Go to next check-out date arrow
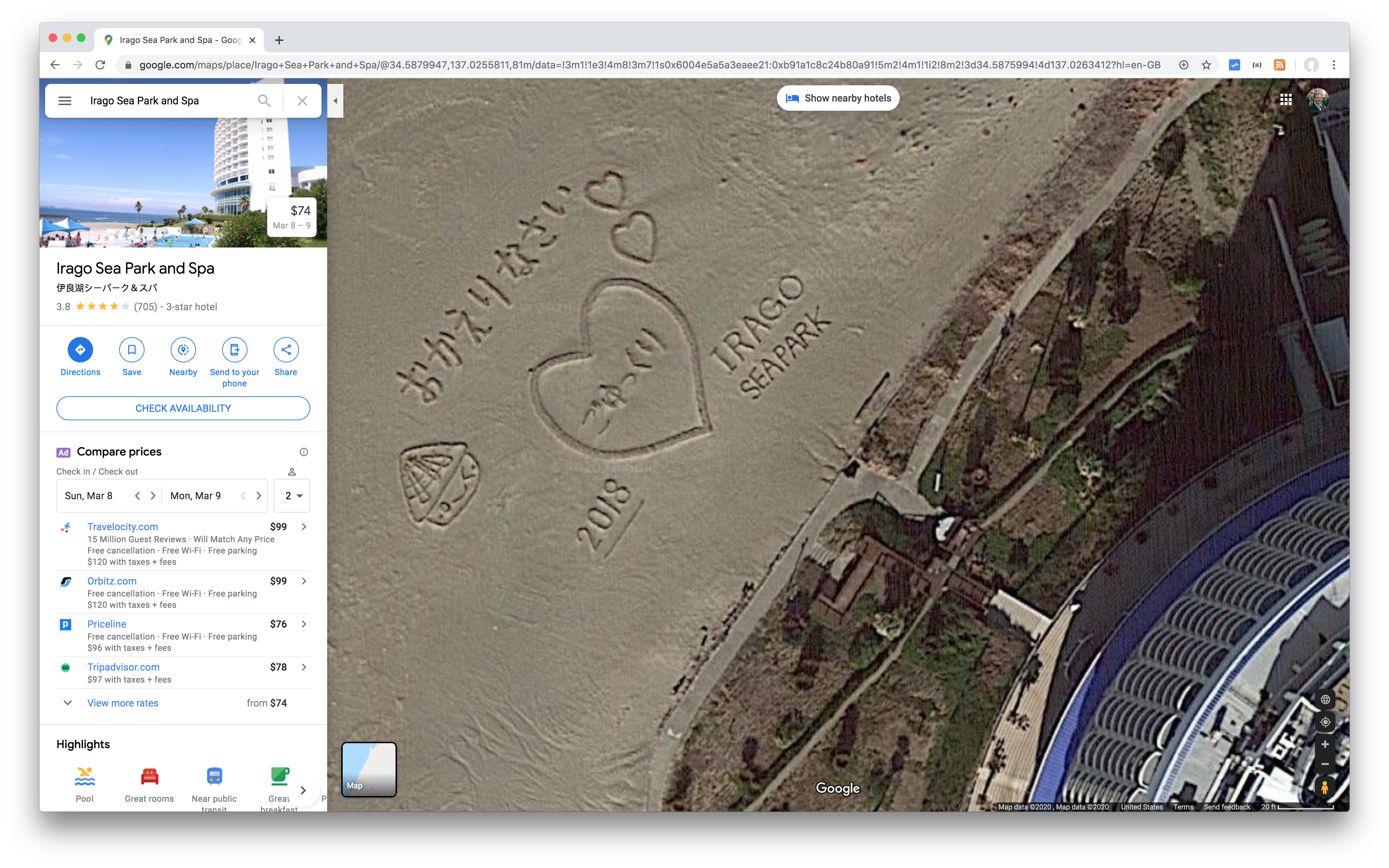This screenshot has height=868, width=1389. (259, 495)
